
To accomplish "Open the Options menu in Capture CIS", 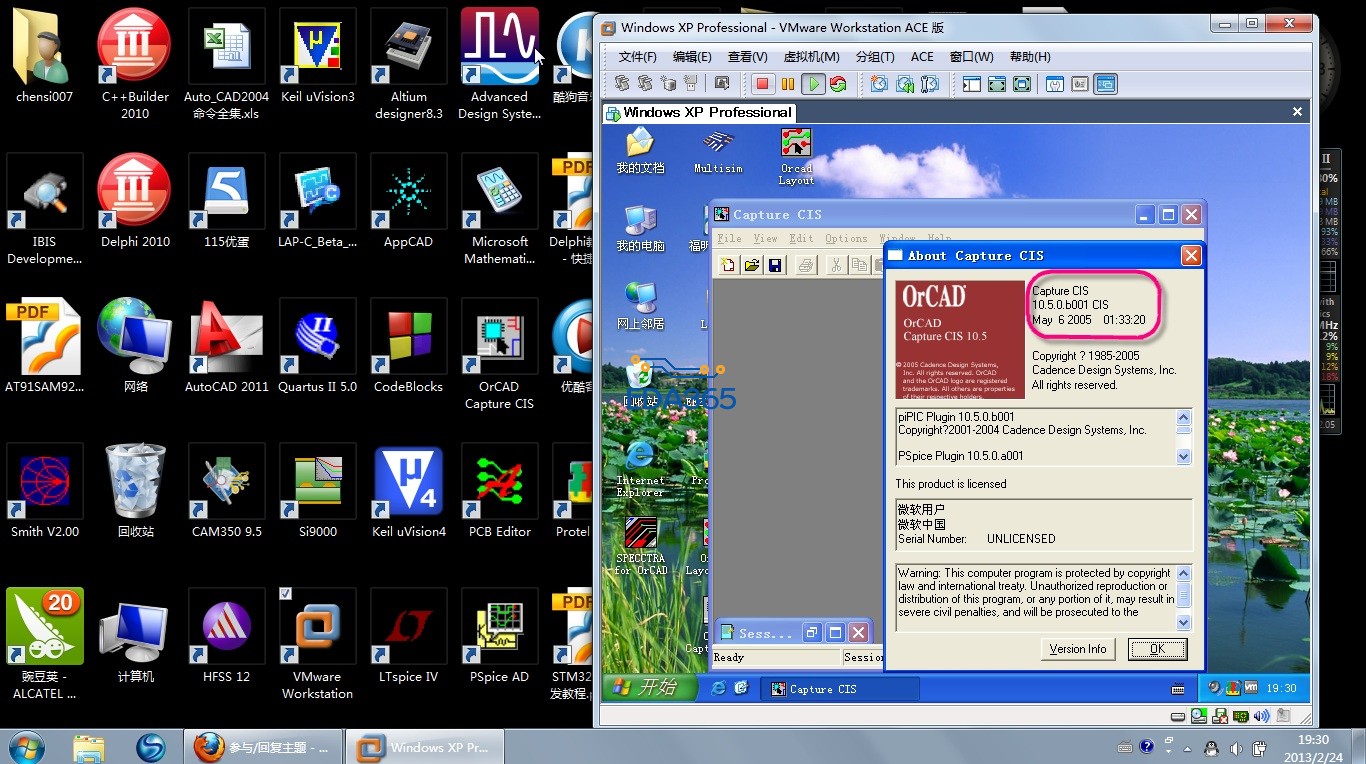I will pyautogui.click(x=846, y=238).
